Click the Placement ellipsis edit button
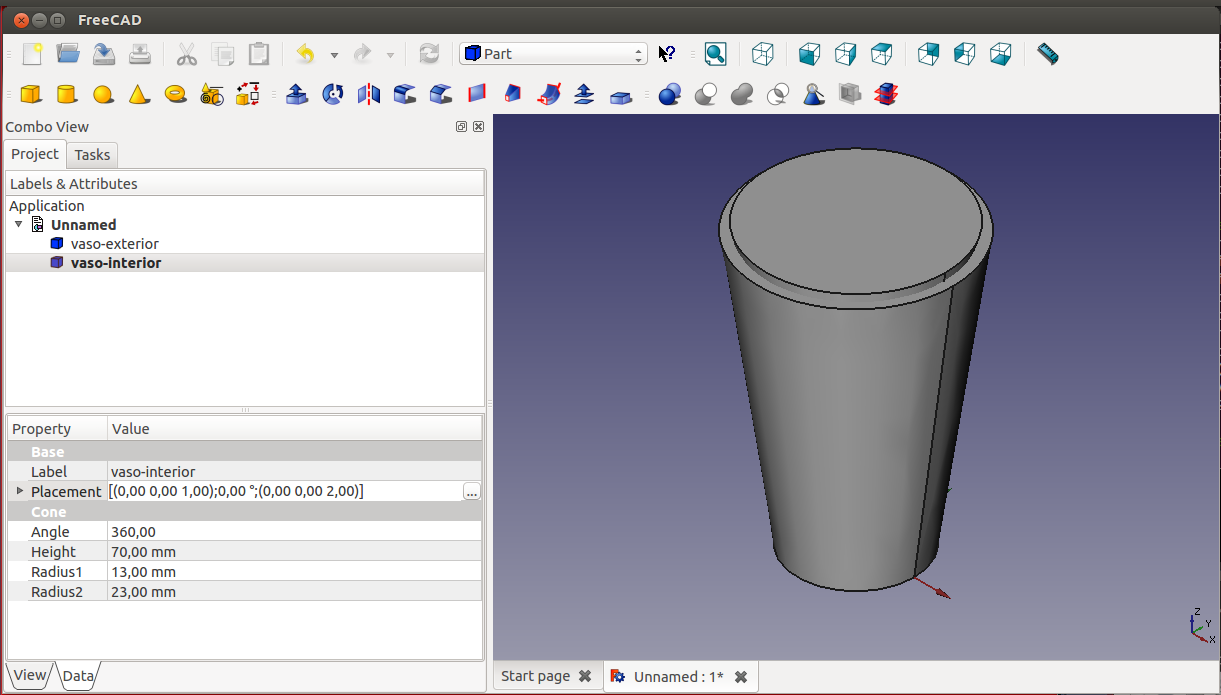Image resolution: width=1221 pixels, height=695 pixels. [472, 492]
